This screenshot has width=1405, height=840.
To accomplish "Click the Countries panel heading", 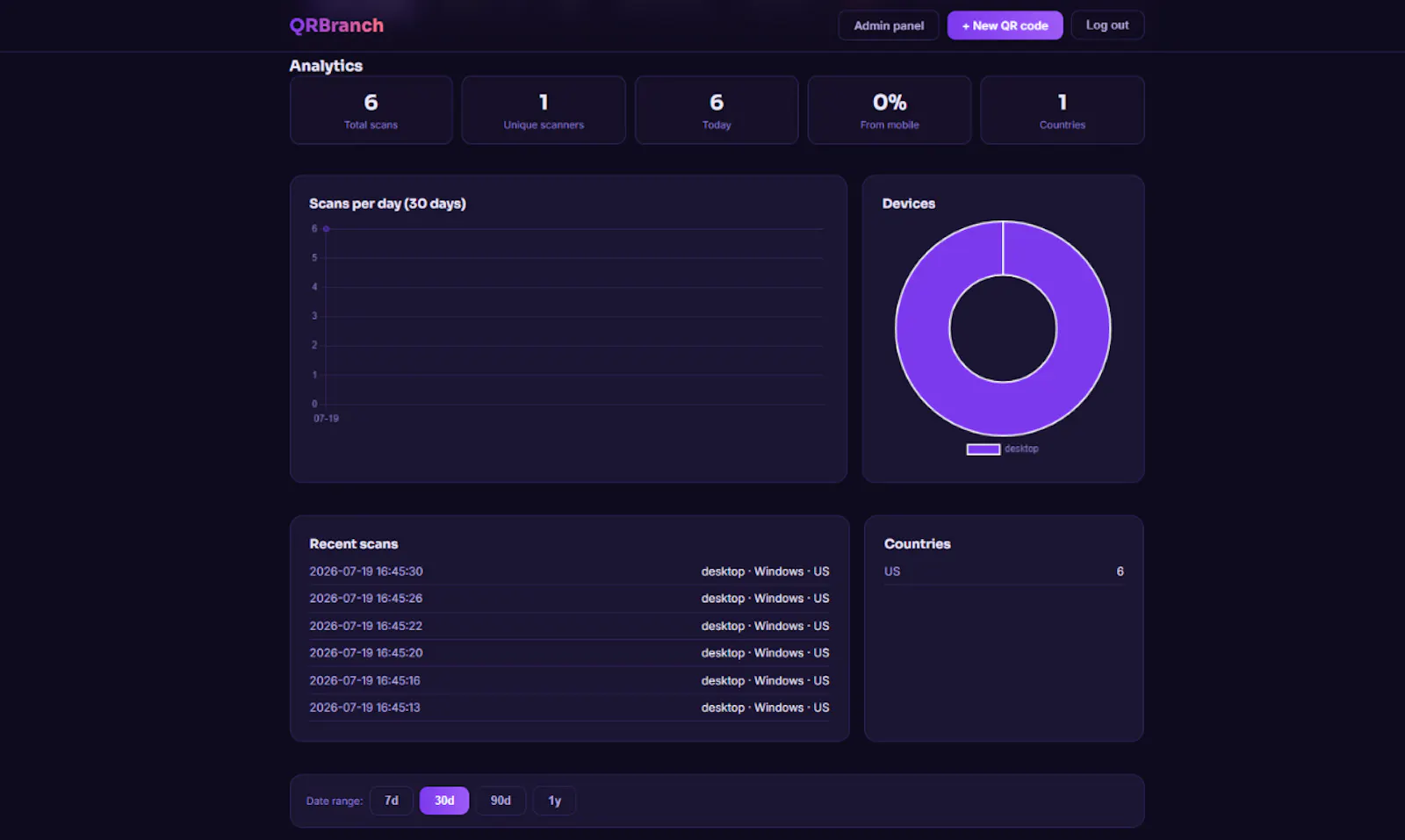I will tap(918, 544).
